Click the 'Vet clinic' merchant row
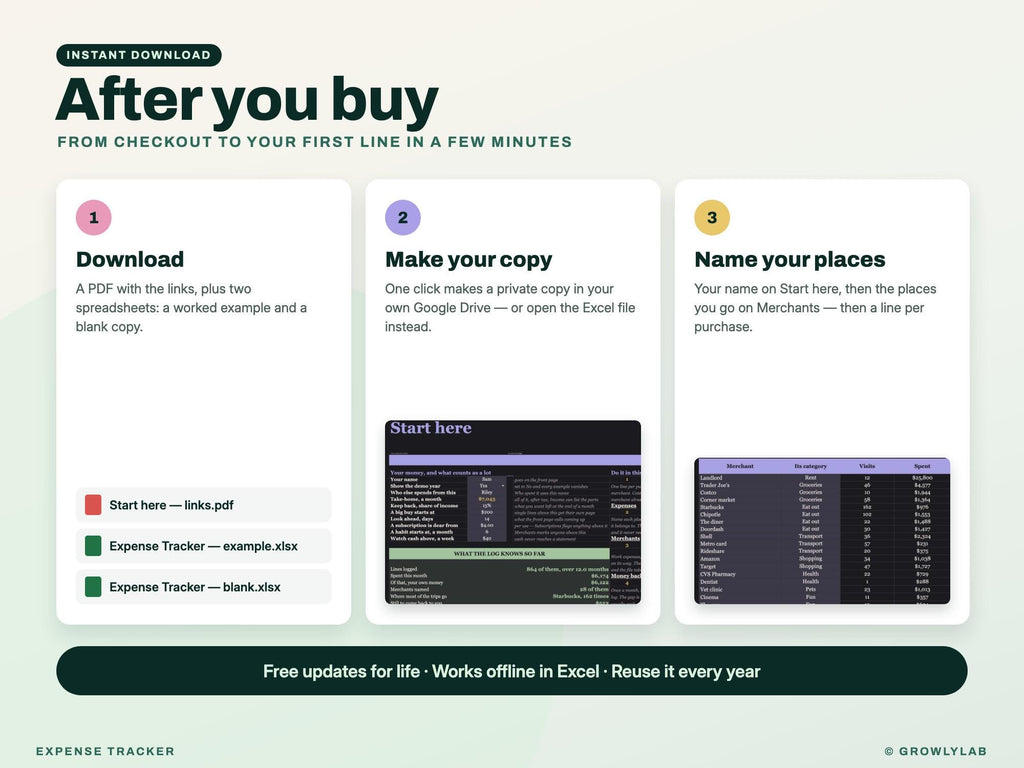The width and height of the screenshot is (1024, 768). pos(822,589)
